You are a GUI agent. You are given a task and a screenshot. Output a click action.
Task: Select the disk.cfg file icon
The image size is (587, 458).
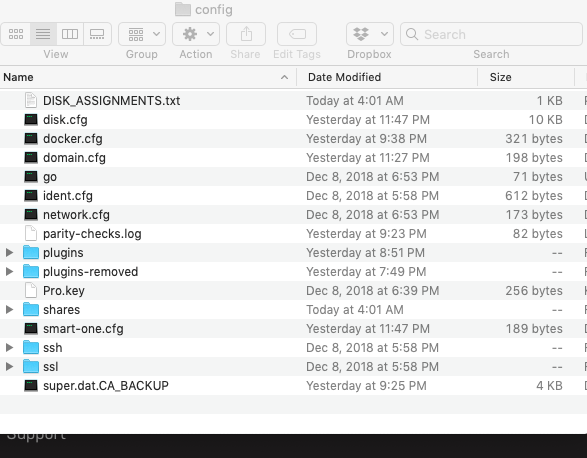31,120
